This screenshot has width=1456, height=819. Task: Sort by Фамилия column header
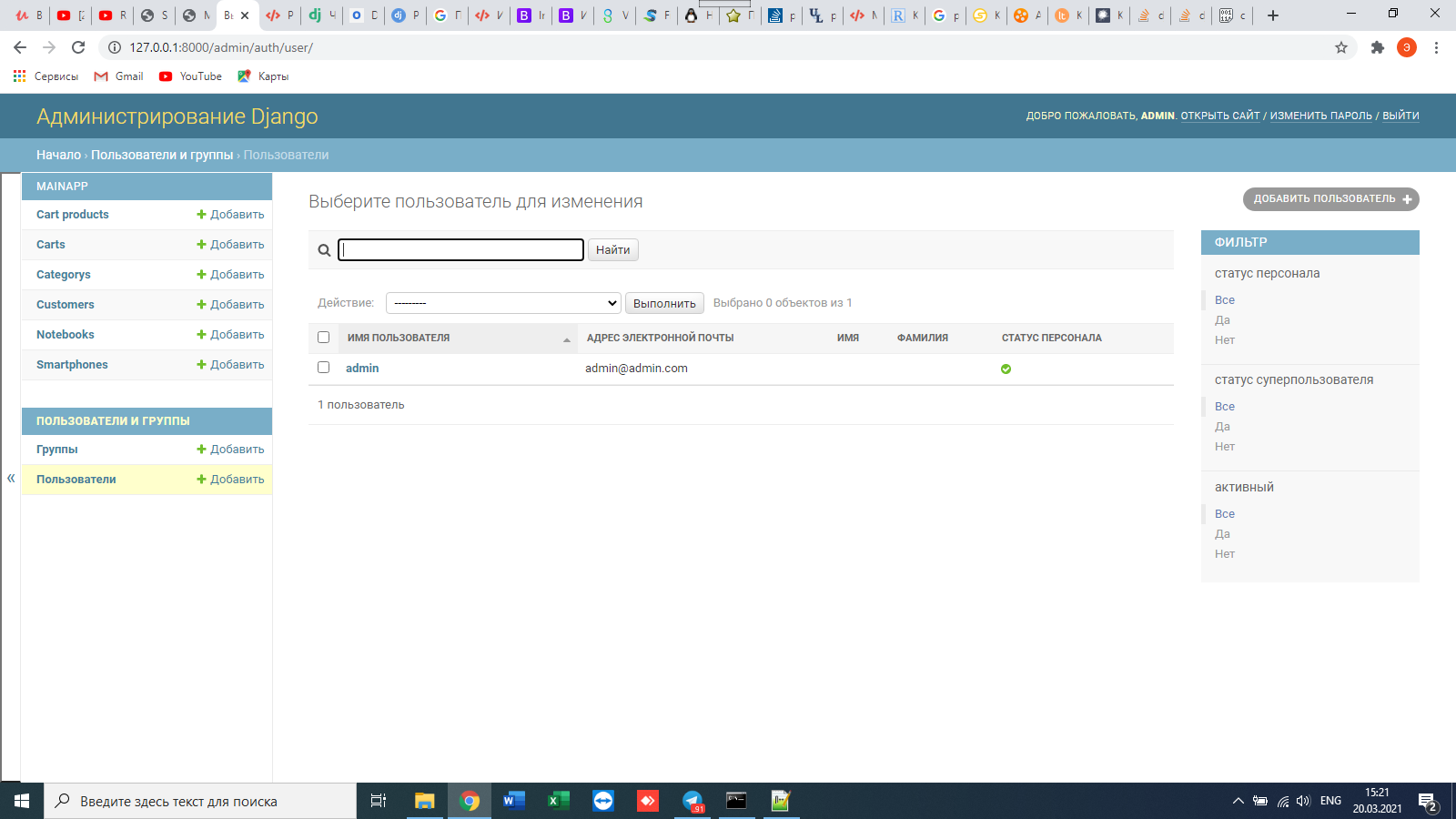(x=922, y=338)
